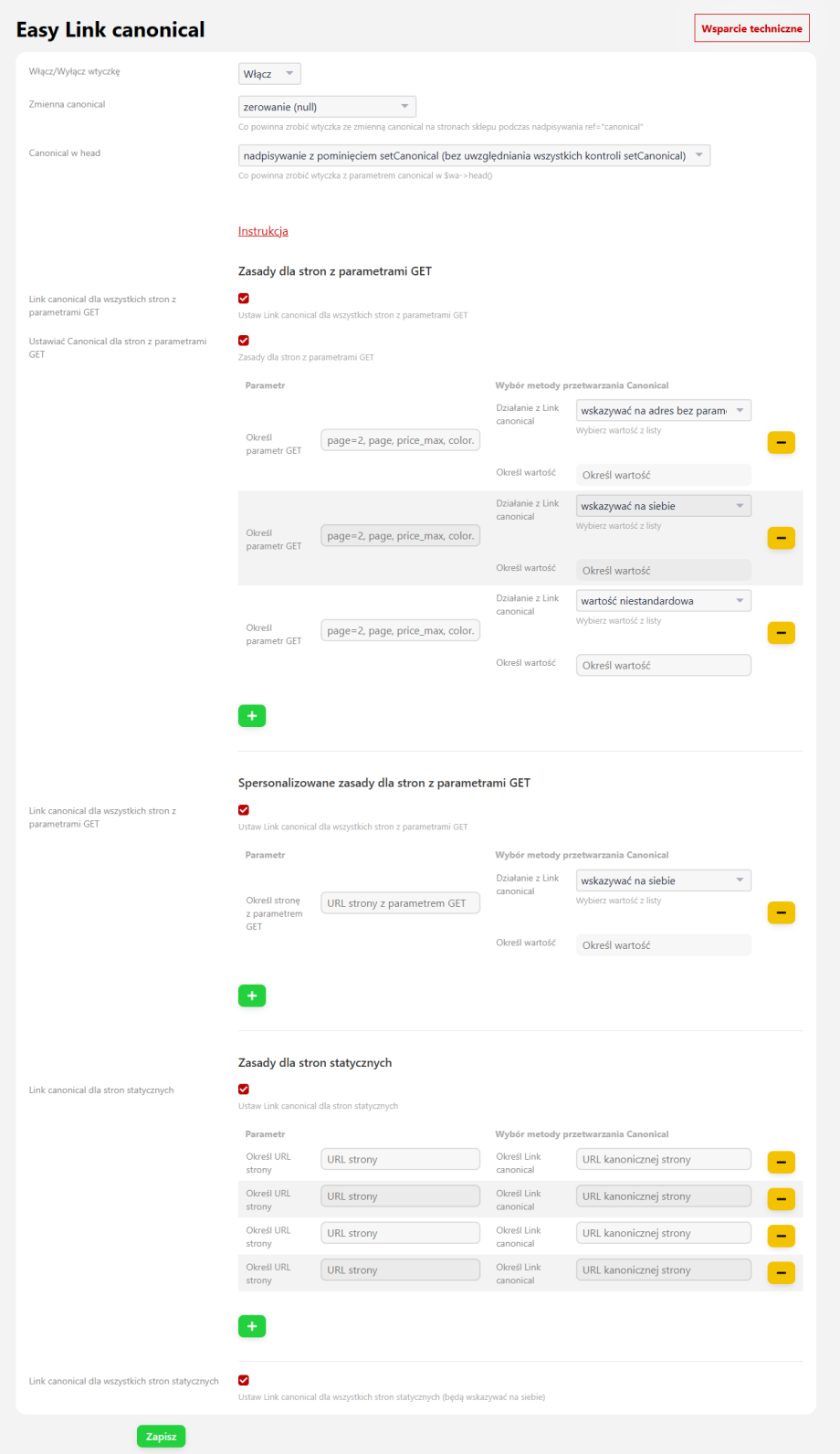This screenshot has height=1454, width=840.
Task: Remove the last static page rule row
Action: [781, 1273]
